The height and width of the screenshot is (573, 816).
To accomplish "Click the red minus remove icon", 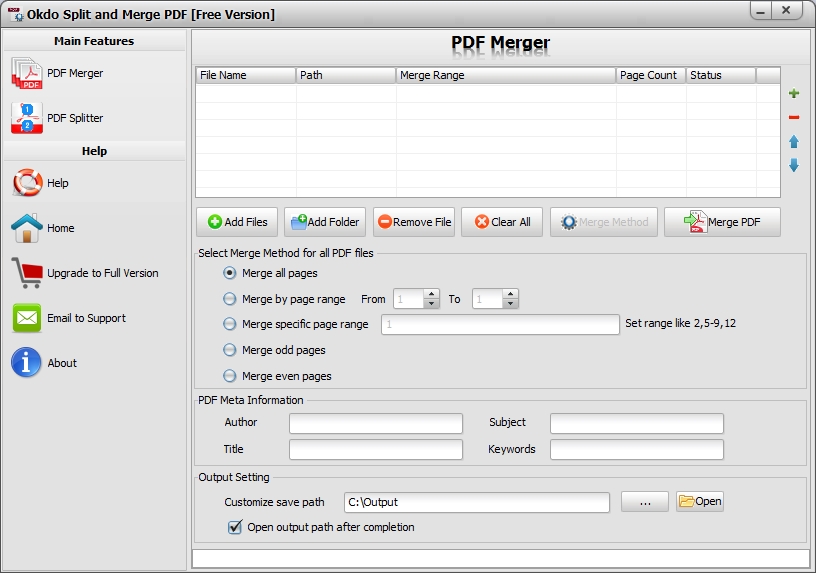I will click(794, 117).
